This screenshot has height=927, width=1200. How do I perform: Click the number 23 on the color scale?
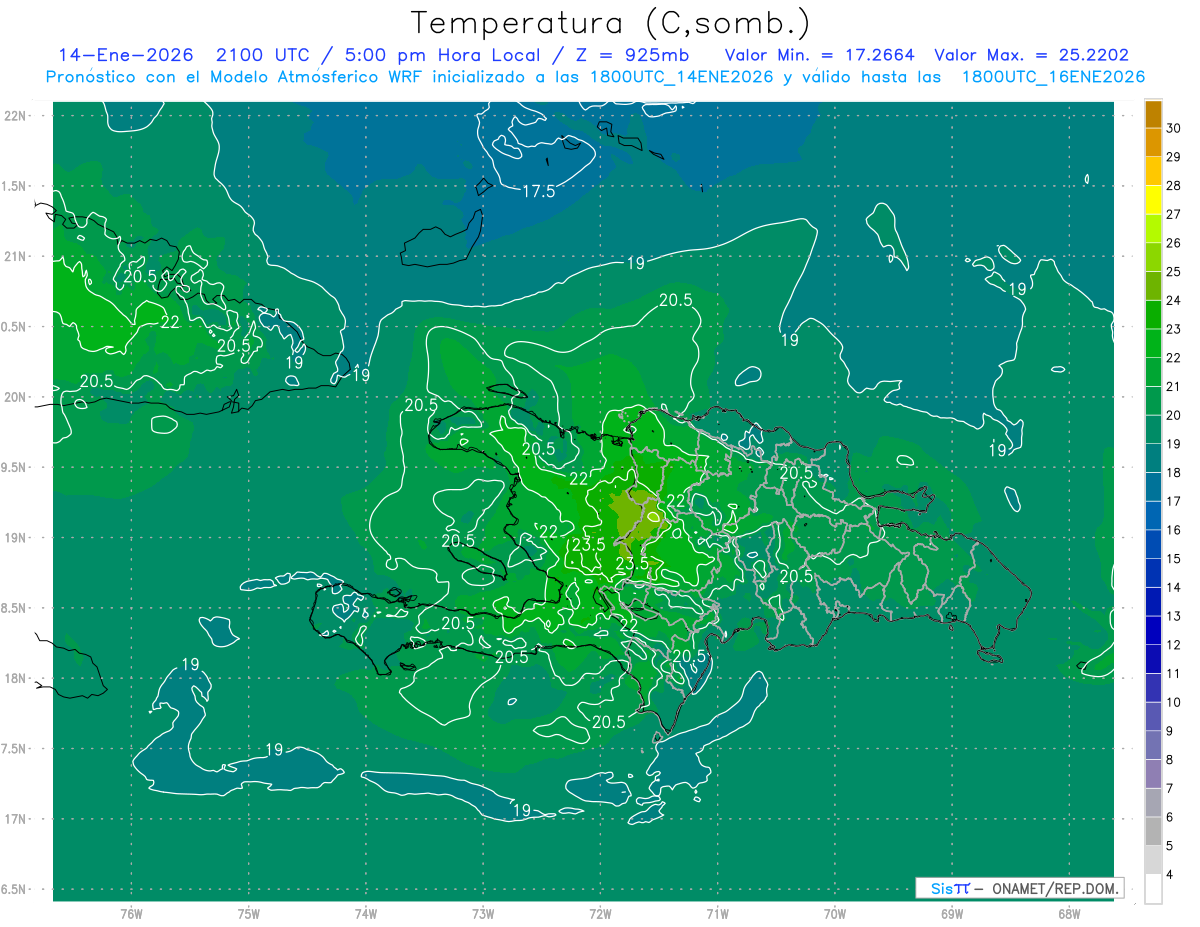point(1174,329)
